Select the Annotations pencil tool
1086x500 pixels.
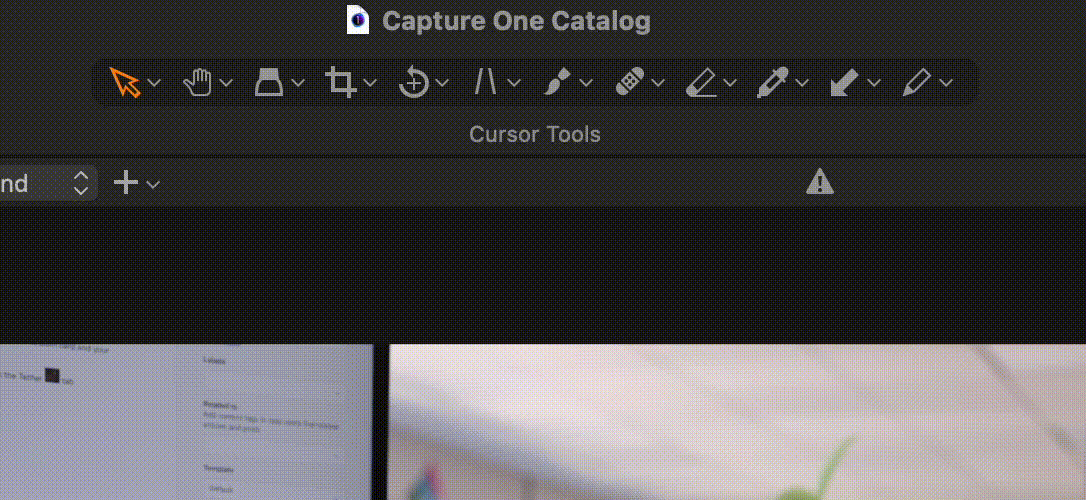pyautogui.click(x=917, y=82)
